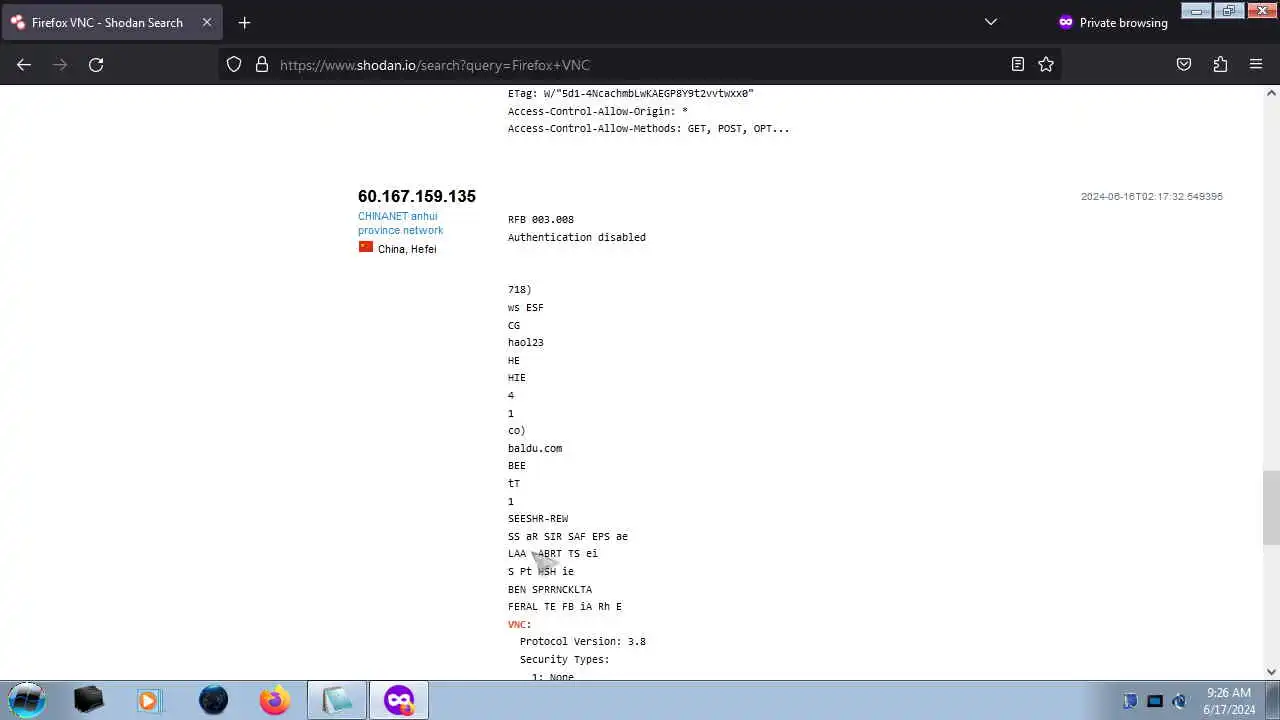
Task: Click the Private browsing indicator label
Action: pos(1112,22)
